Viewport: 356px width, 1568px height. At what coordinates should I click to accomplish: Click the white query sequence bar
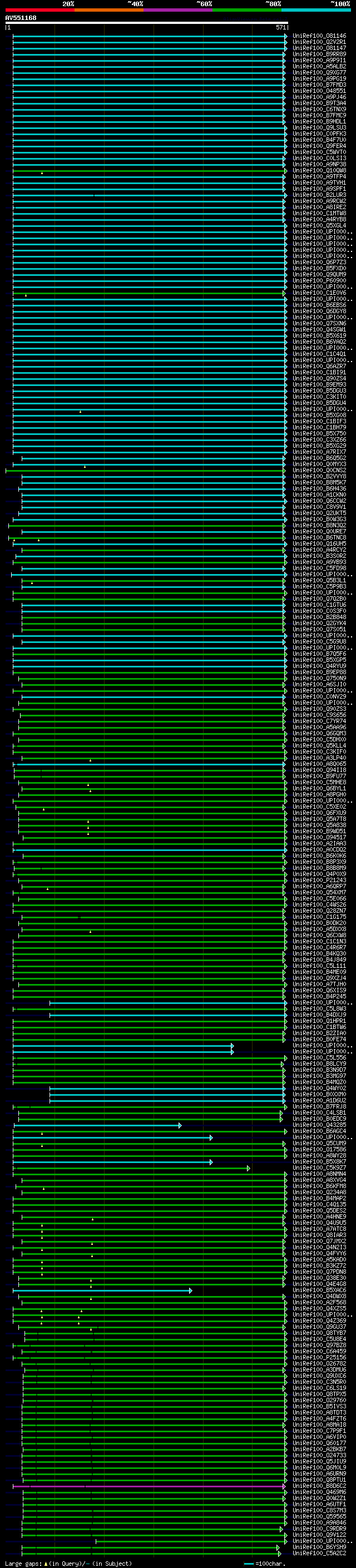[147, 22]
